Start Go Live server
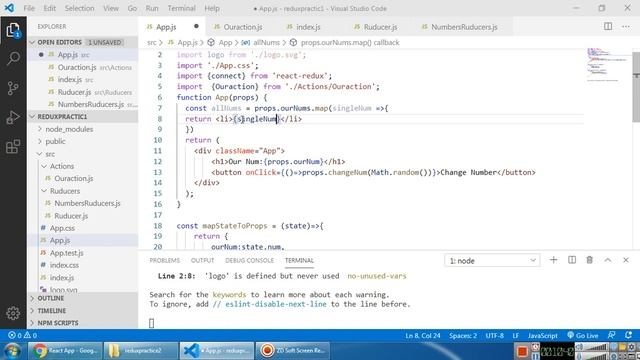640x360 pixels. [x=583, y=335]
